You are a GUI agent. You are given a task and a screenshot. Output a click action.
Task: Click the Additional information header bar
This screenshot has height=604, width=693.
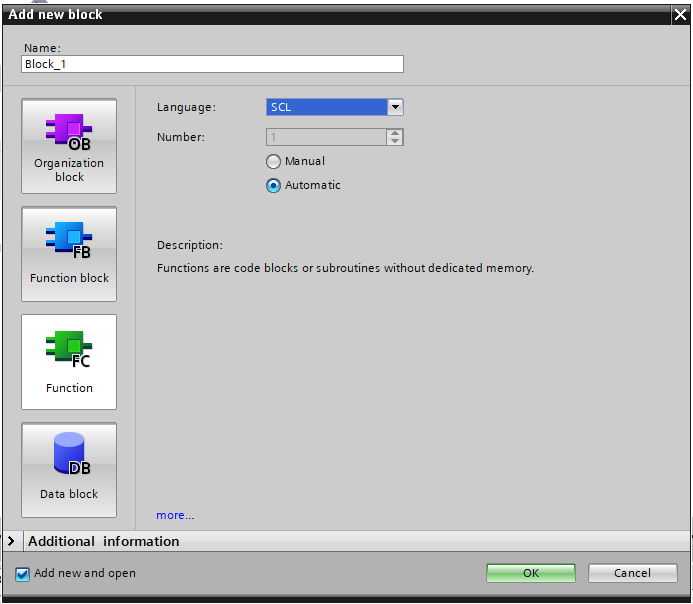(x=346, y=541)
